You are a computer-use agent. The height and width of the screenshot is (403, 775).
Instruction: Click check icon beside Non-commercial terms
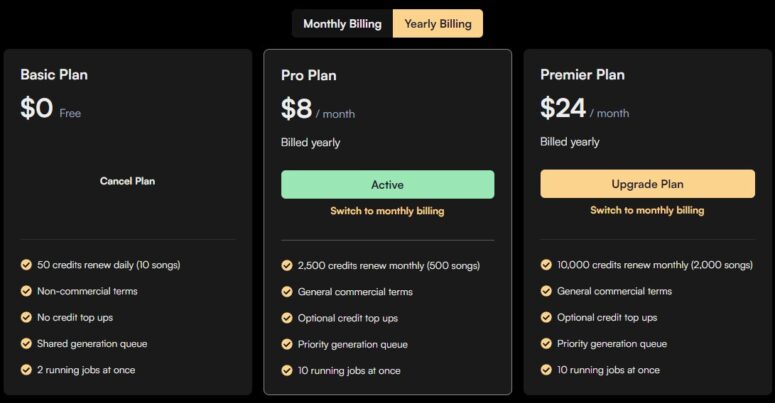click(26, 291)
